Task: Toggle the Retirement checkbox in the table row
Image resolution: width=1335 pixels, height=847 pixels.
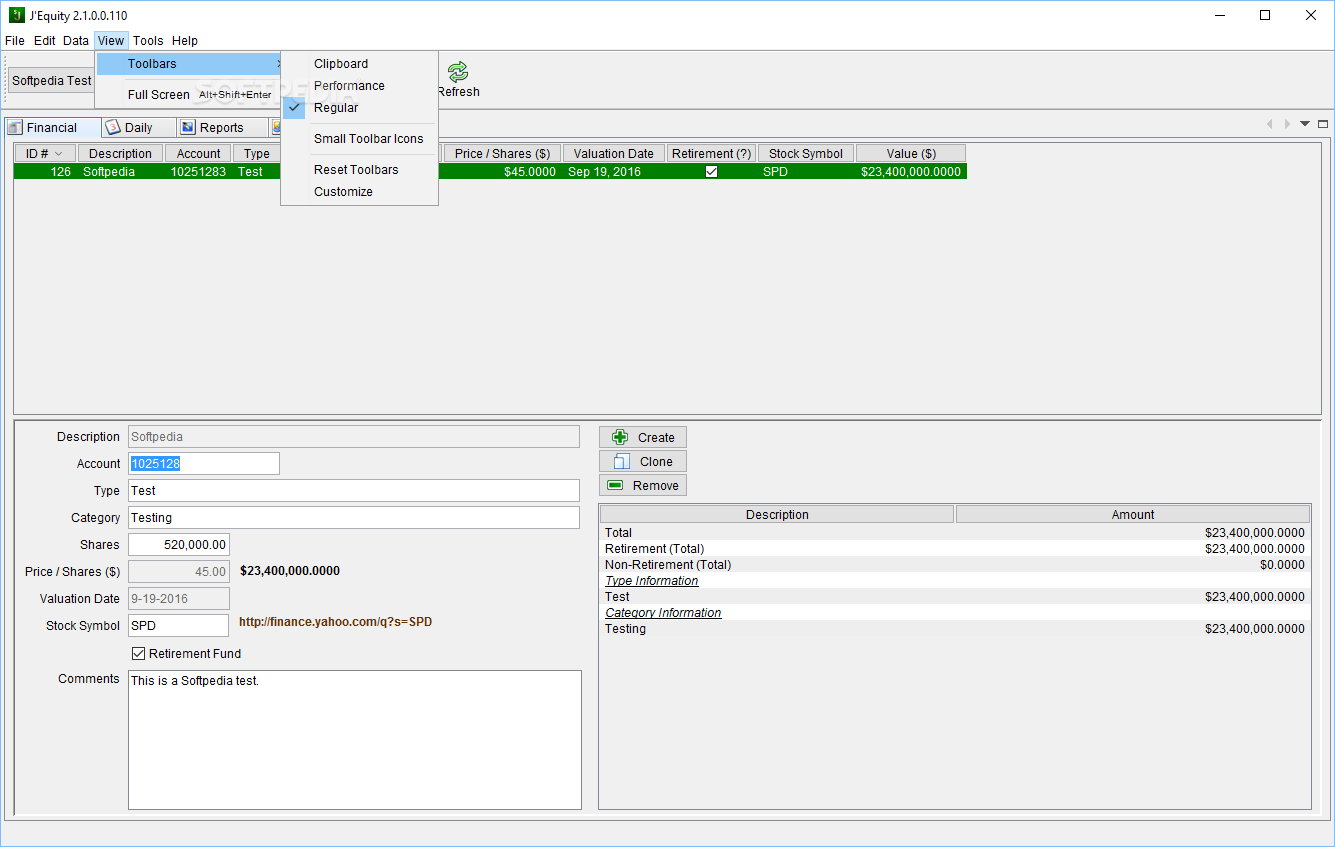Action: click(711, 171)
